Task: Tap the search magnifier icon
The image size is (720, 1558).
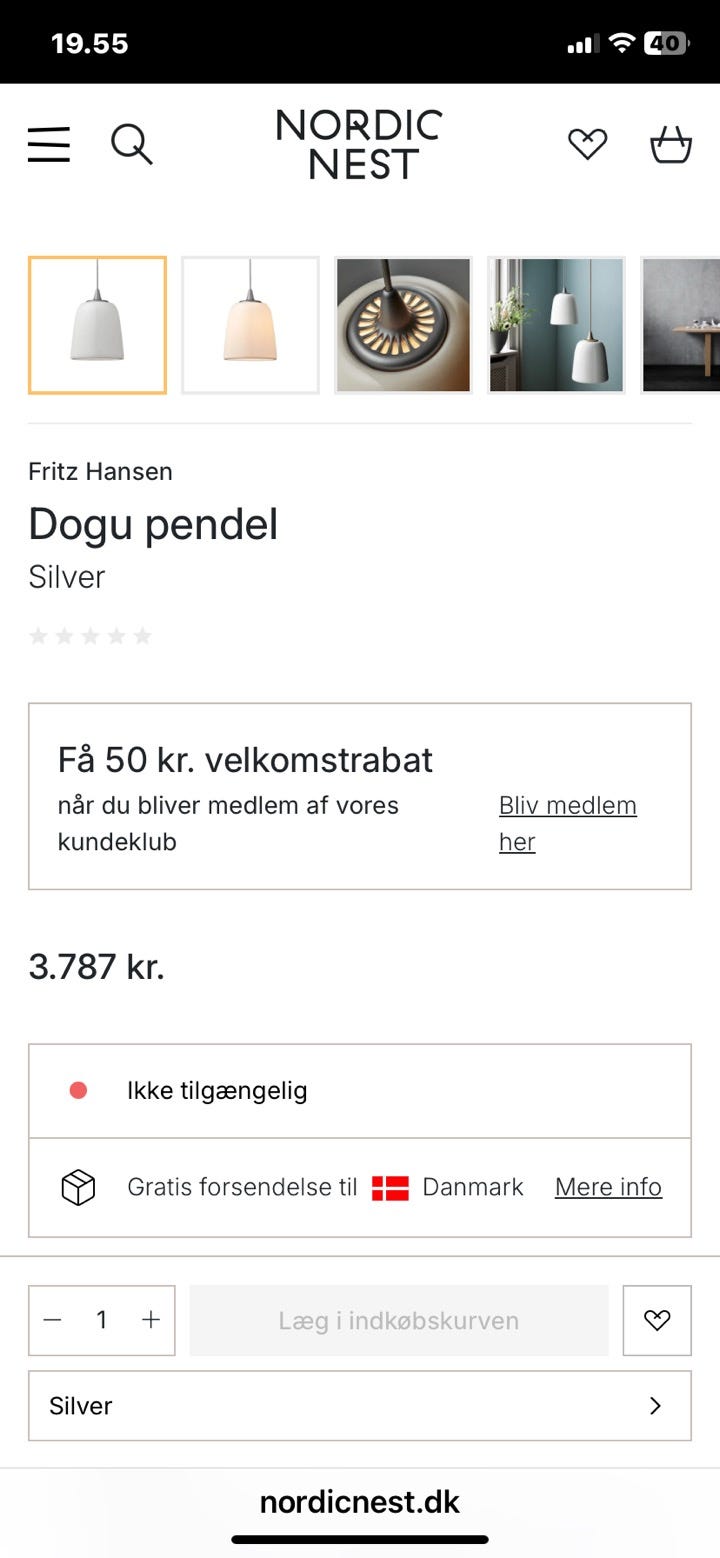Action: pyautogui.click(x=131, y=145)
